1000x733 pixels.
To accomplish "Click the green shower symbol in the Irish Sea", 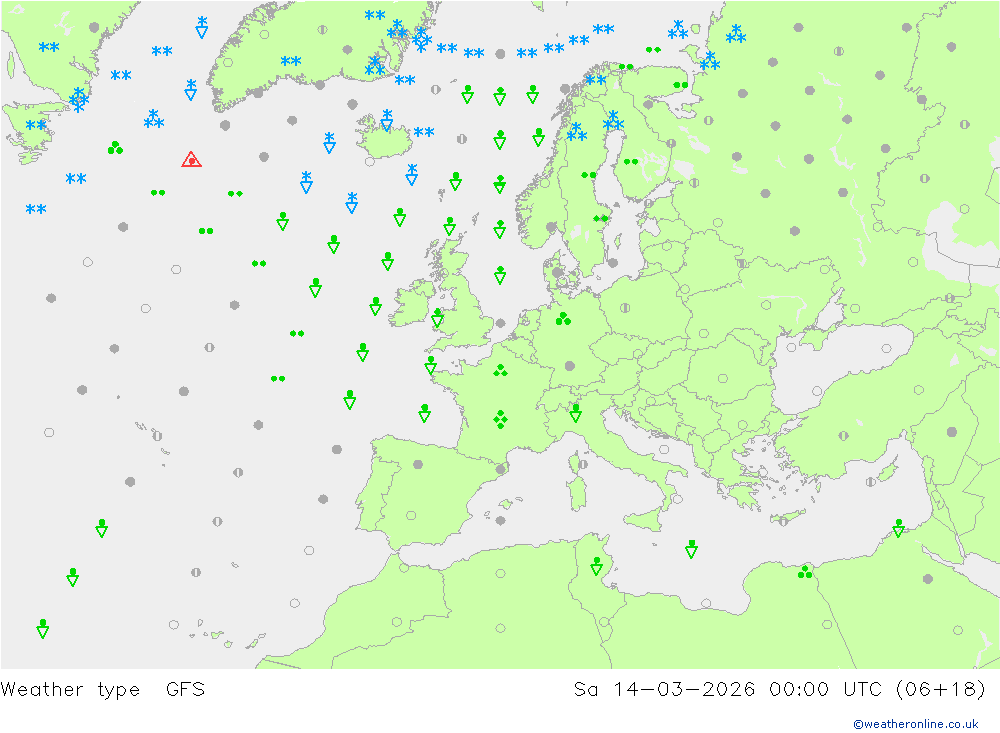I will [438, 318].
